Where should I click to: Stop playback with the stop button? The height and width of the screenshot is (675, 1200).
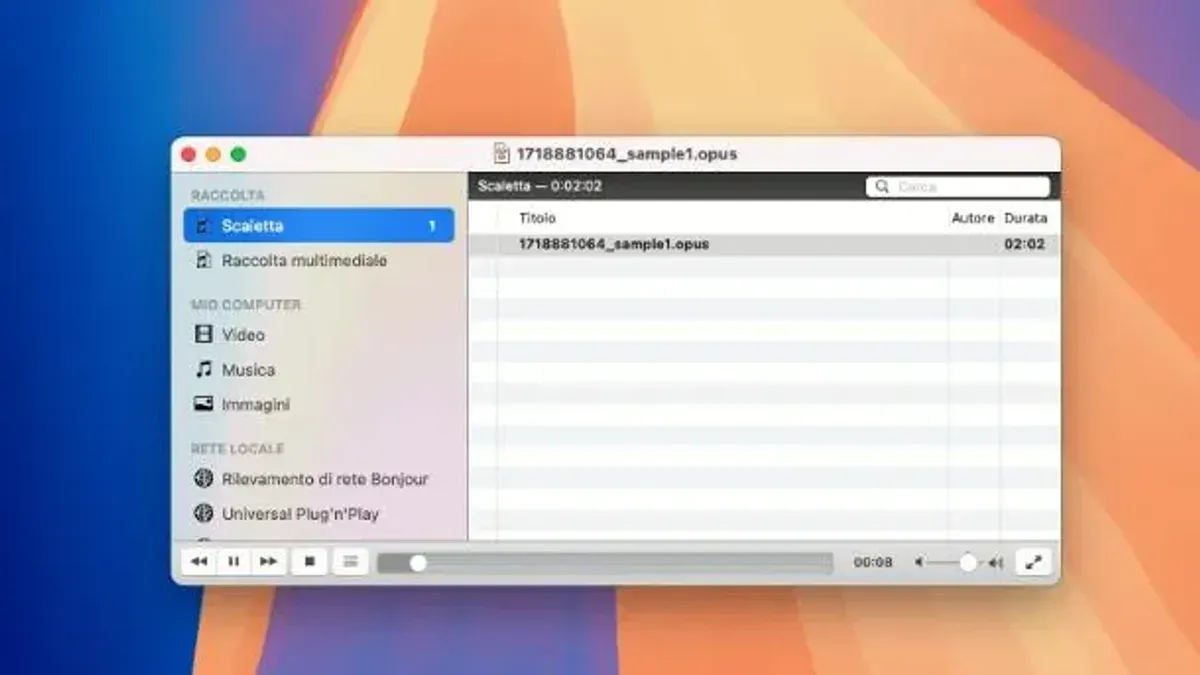click(x=309, y=562)
